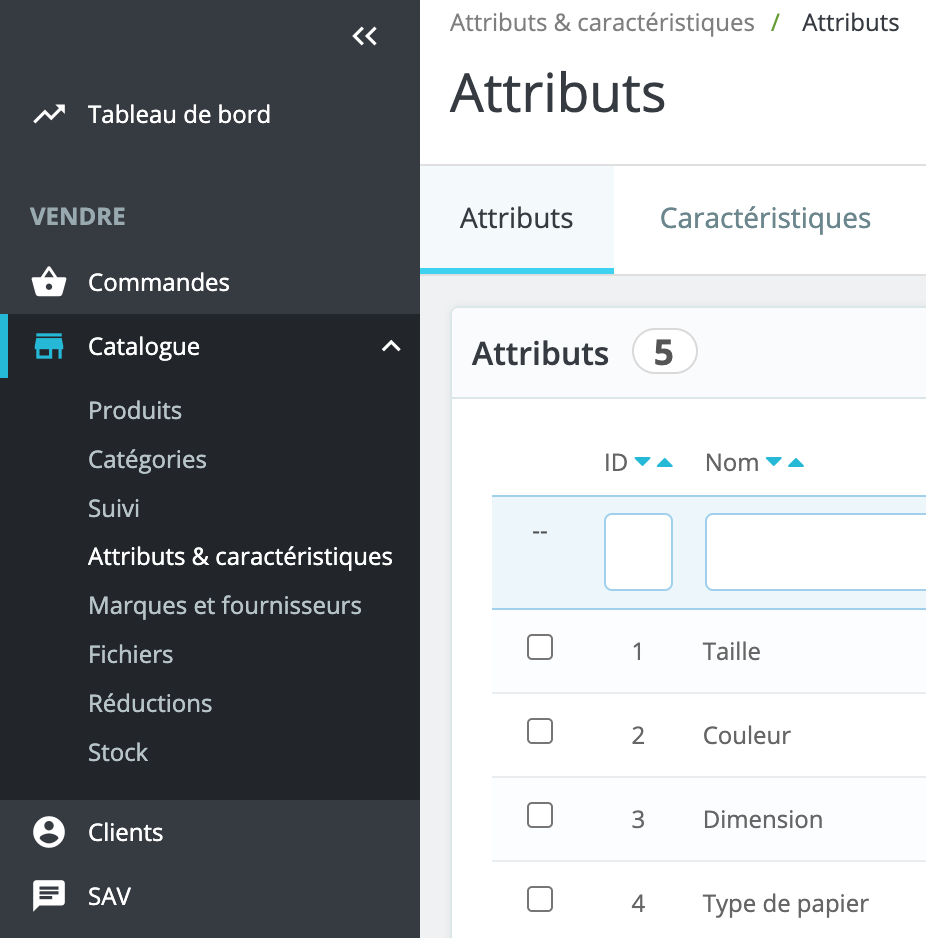This screenshot has width=926, height=938.
Task: Open Produits in the Catalogue submenu
Action: coord(135,411)
